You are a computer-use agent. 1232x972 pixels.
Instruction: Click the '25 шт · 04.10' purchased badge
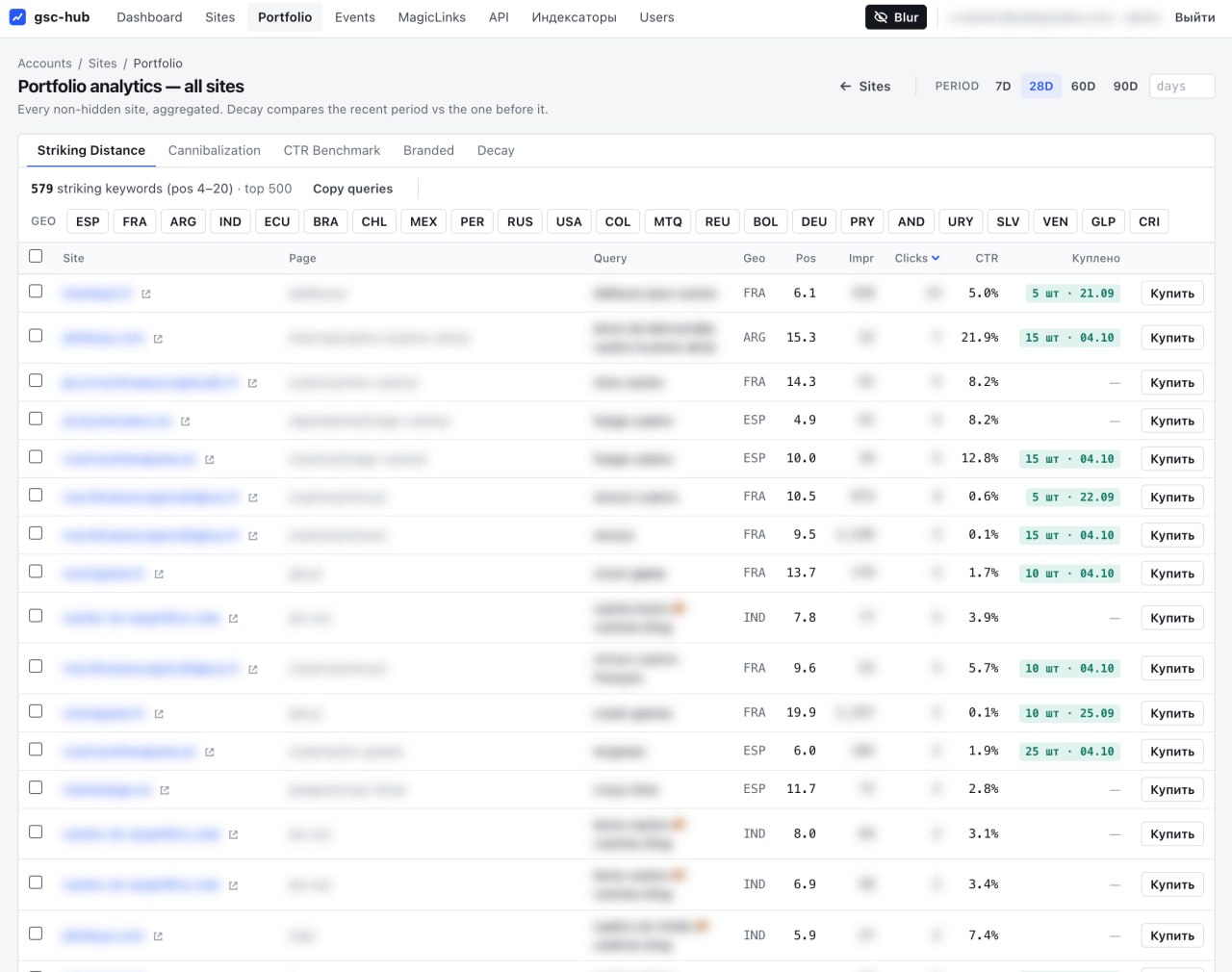[1069, 752]
